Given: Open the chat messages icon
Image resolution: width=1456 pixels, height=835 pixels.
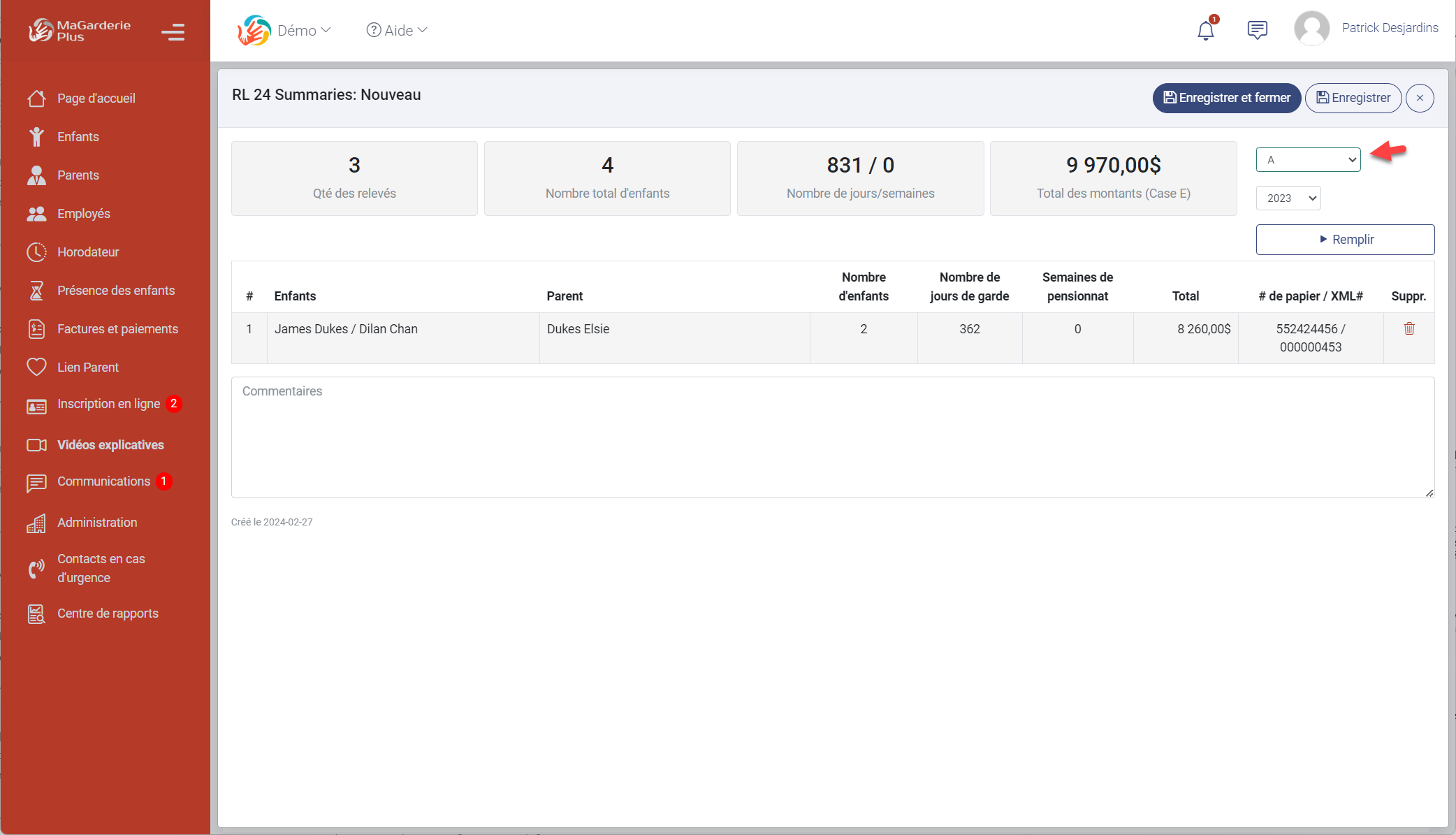Looking at the screenshot, I should tap(1257, 30).
